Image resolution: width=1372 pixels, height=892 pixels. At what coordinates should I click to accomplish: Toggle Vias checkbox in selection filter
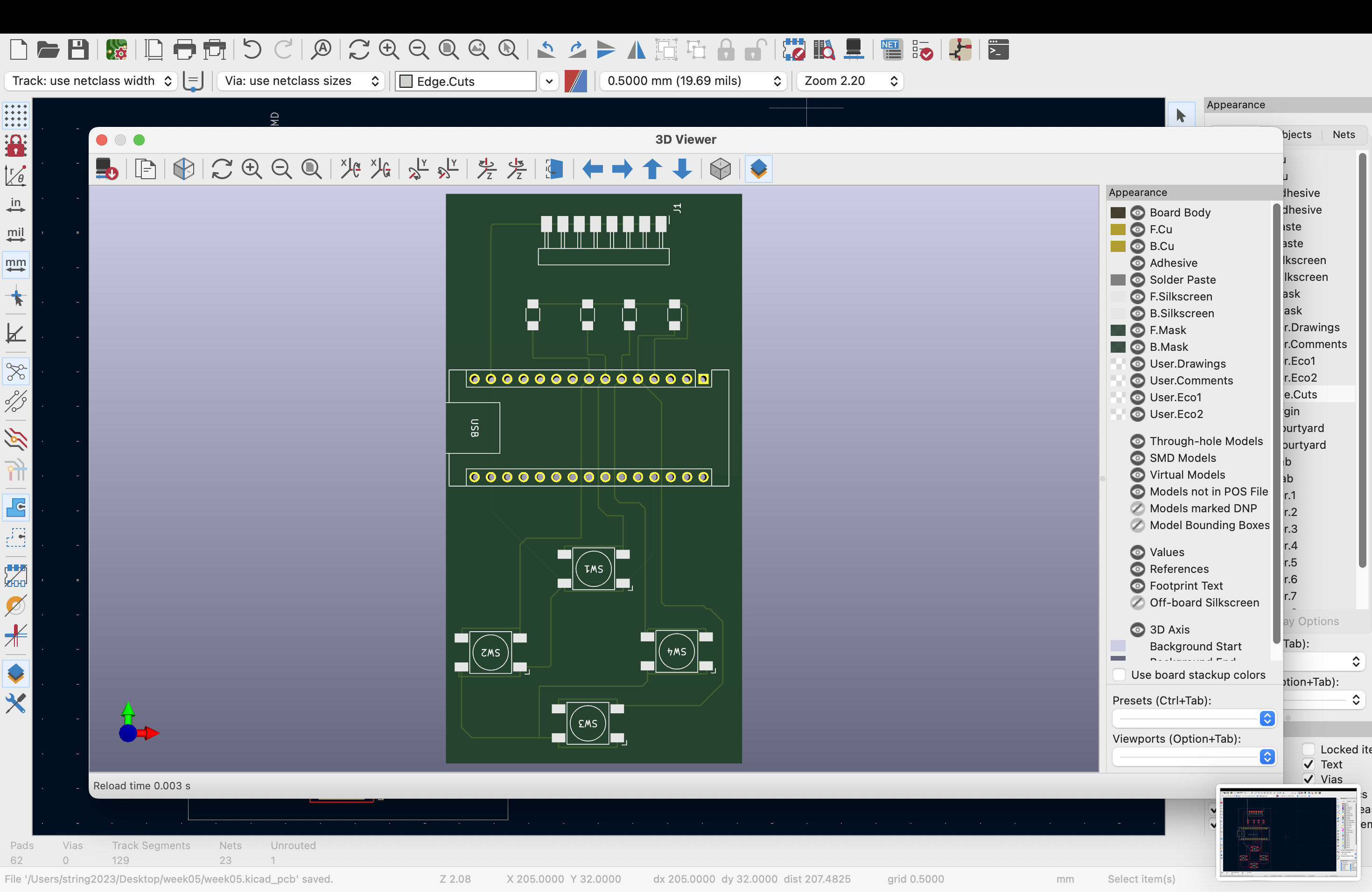pyautogui.click(x=1309, y=779)
